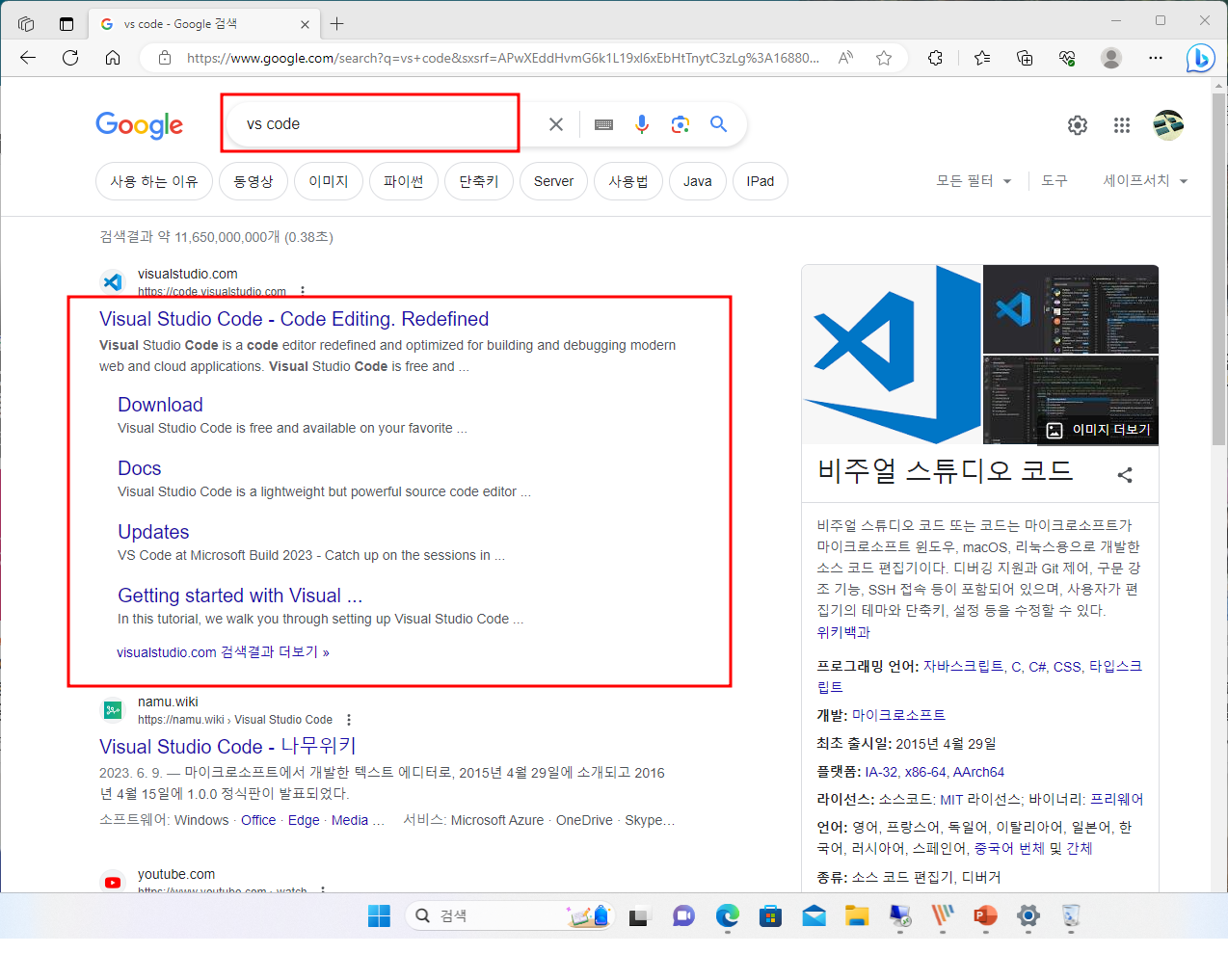Open more options for namu.wiki result
The image size is (1228, 980).
click(349, 720)
